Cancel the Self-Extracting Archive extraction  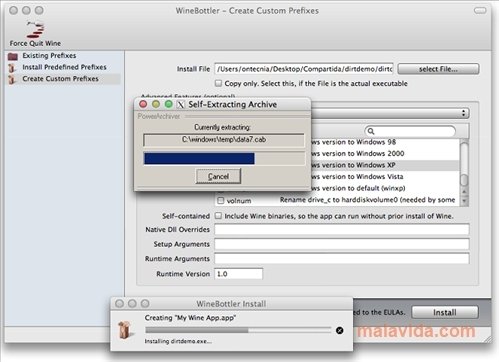coord(218,176)
